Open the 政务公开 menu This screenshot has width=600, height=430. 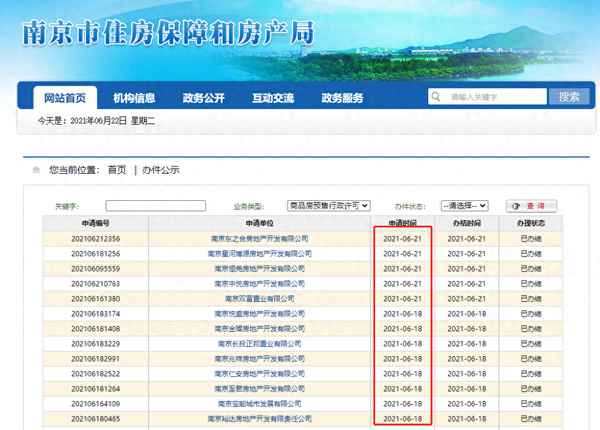click(204, 98)
